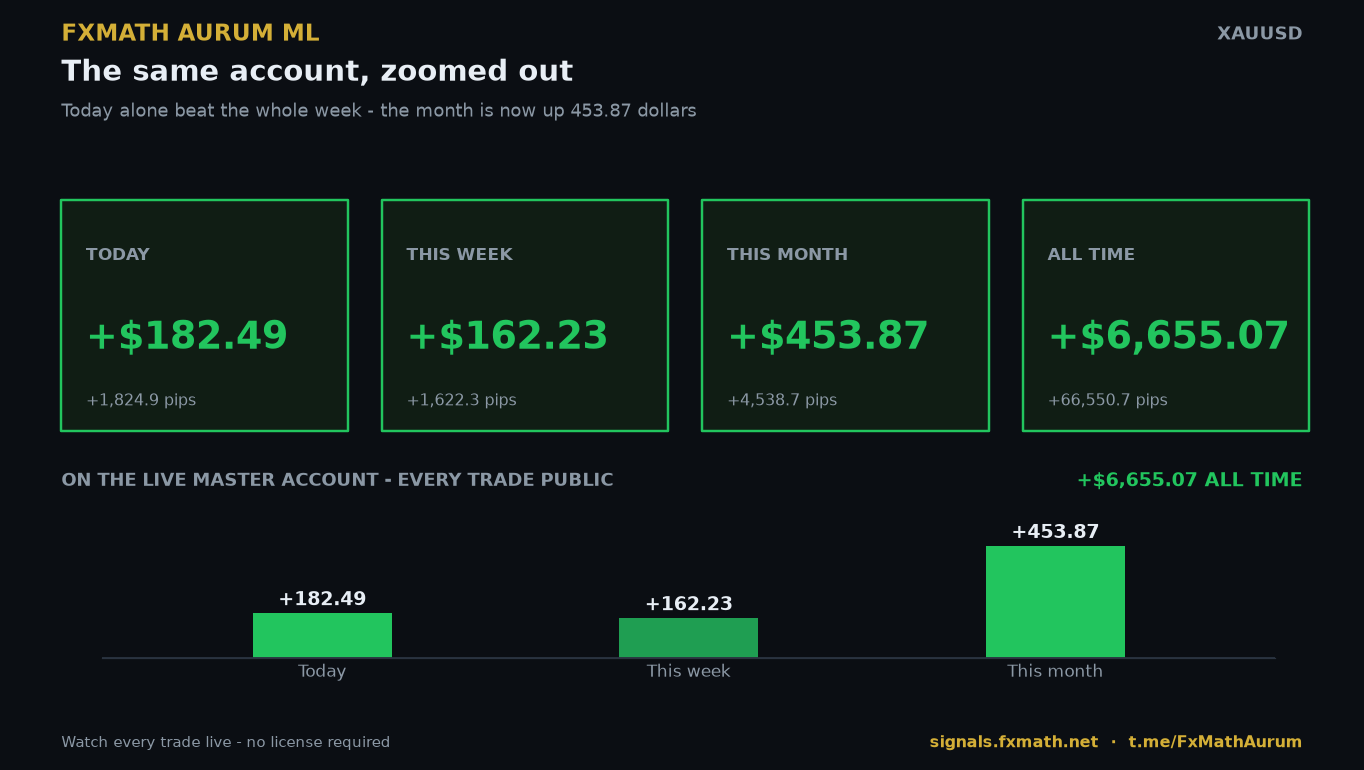This screenshot has height=770, width=1364.
Task: Click the heading 'The same account, zoomed out'
Action: pos(317,72)
